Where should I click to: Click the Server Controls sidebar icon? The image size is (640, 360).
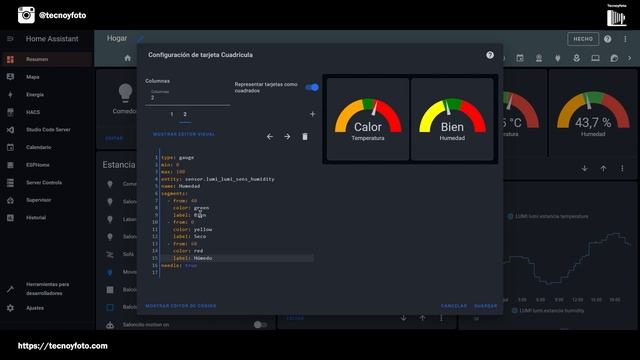(10, 182)
